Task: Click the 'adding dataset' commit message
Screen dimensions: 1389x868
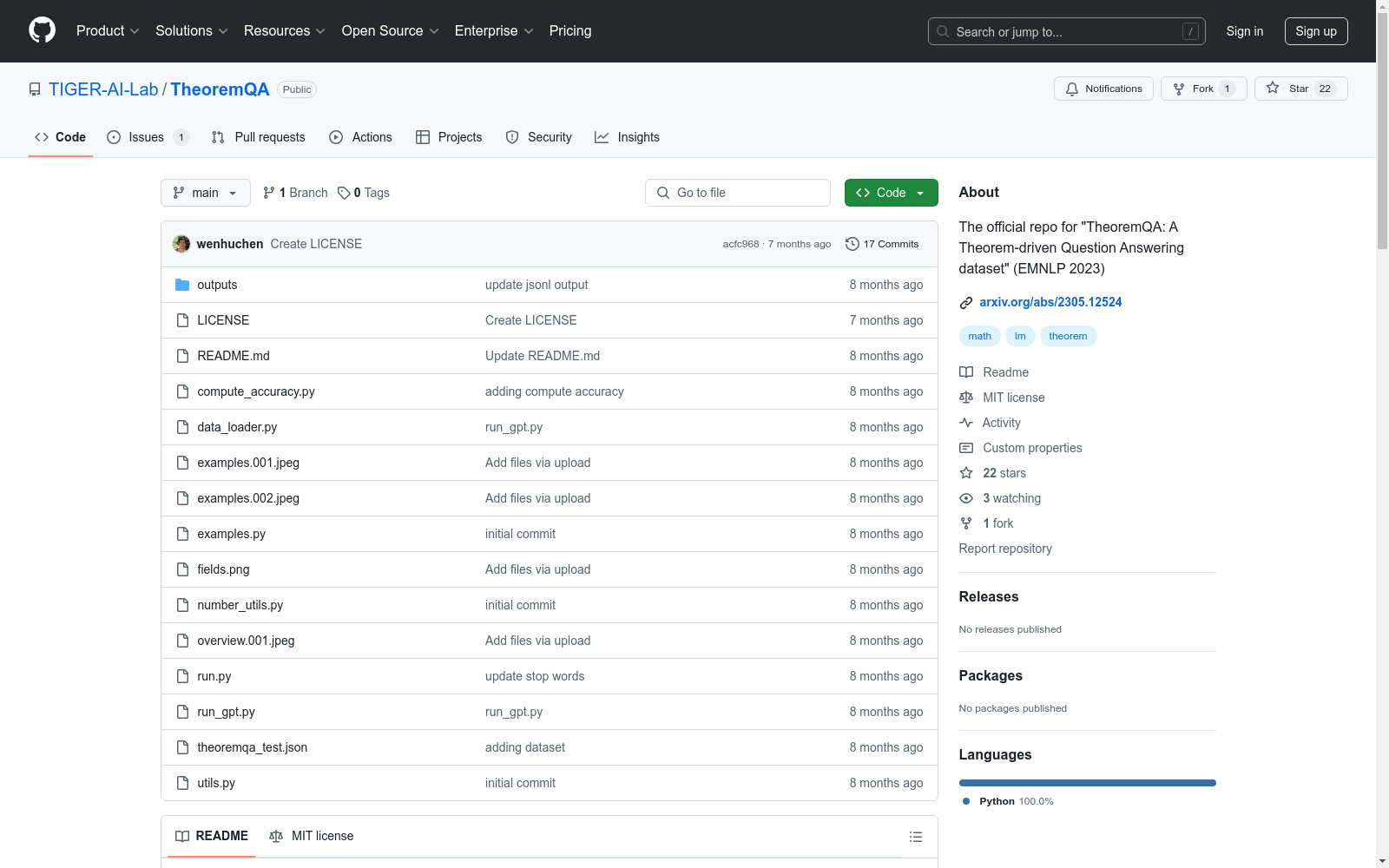Action: (525, 747)
